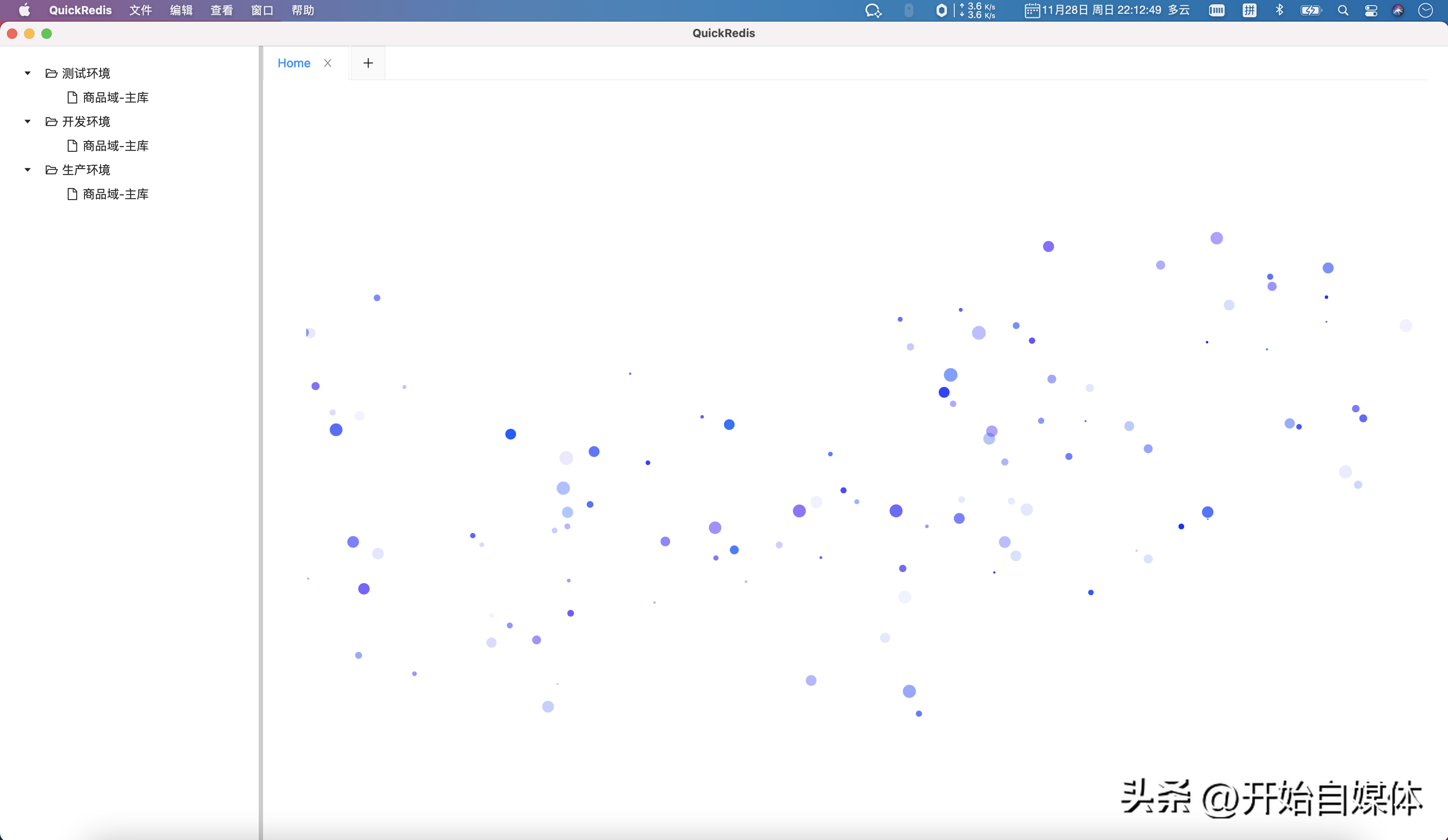Add a new tab with plus button
The width and height of the screenshot is (1448, 840).
pyautogui.click(x=368, y=63)
